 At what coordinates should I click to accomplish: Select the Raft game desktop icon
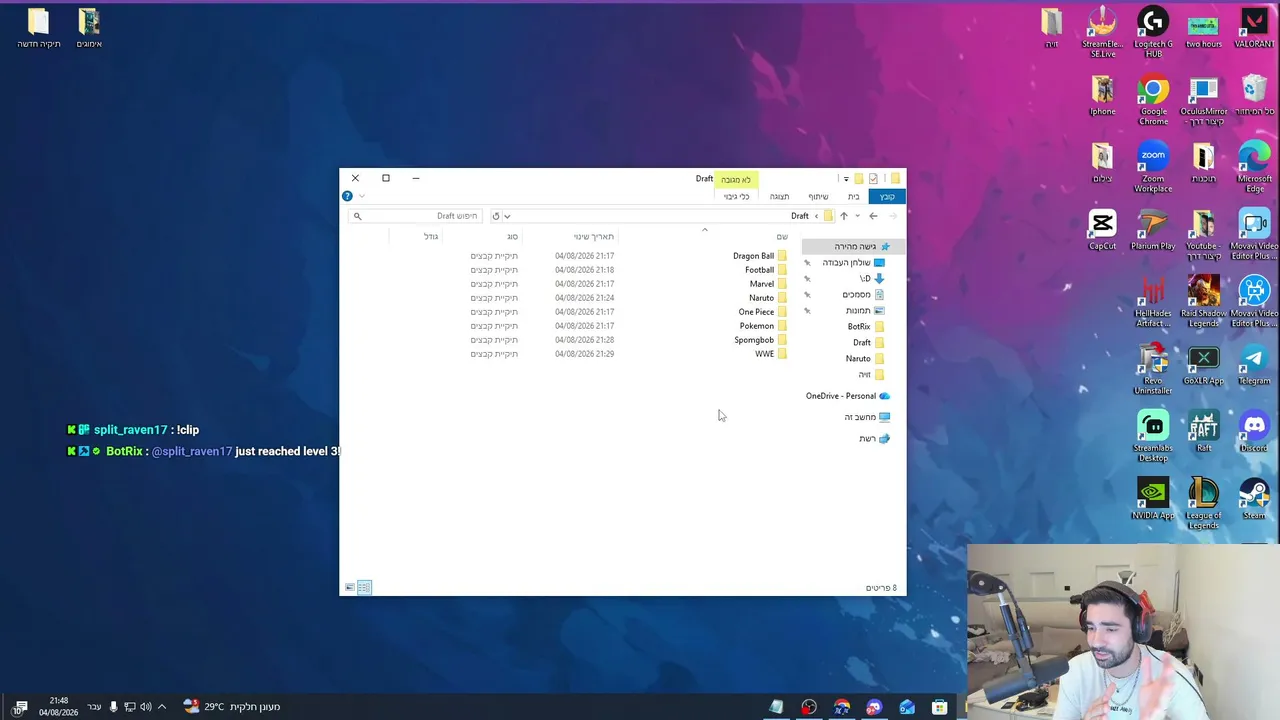tap(1203, 432)
